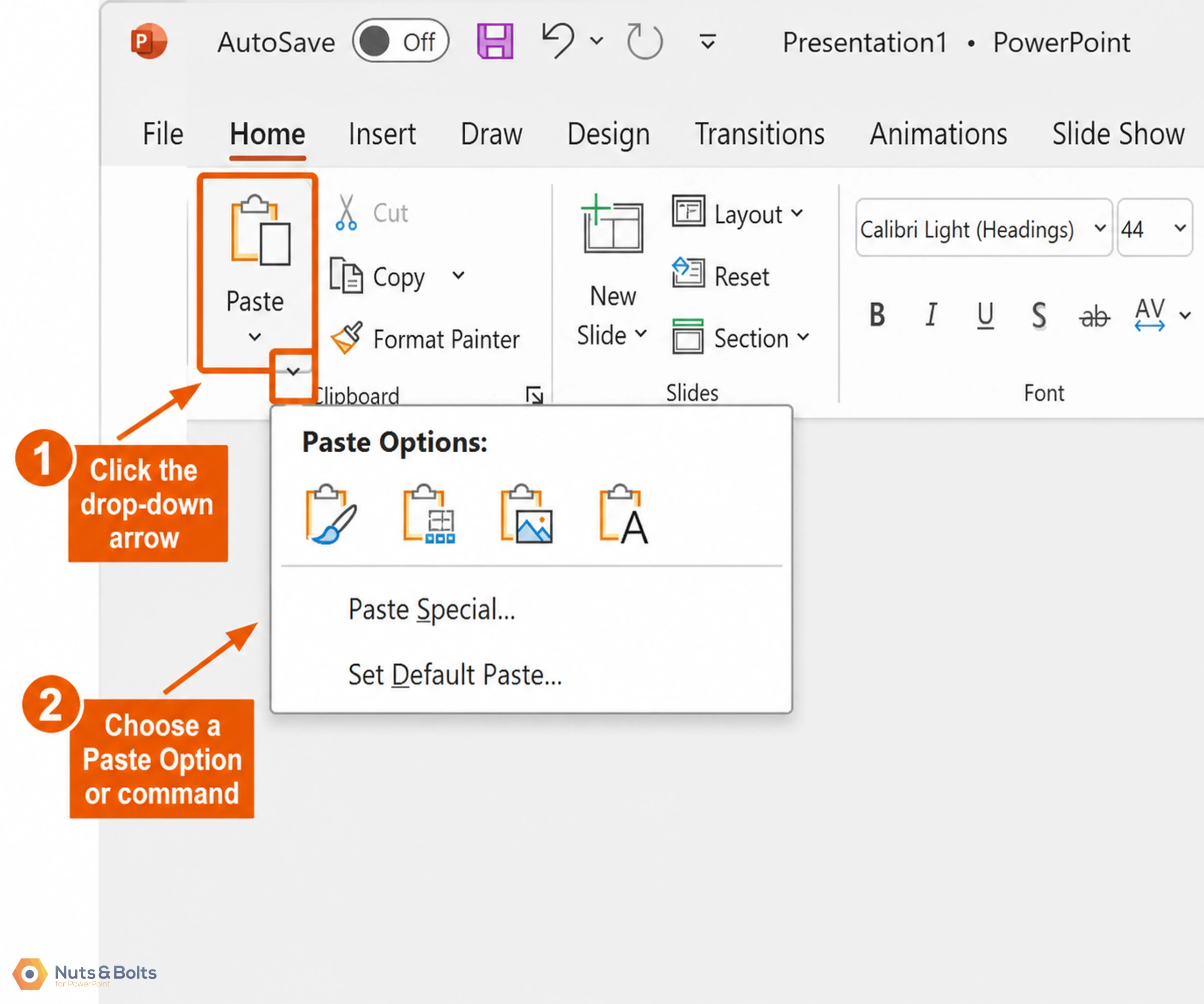This screenshot has width=1204, height=1004.
Task: Click the Paste clipboard icon
Action: point(260,230)
